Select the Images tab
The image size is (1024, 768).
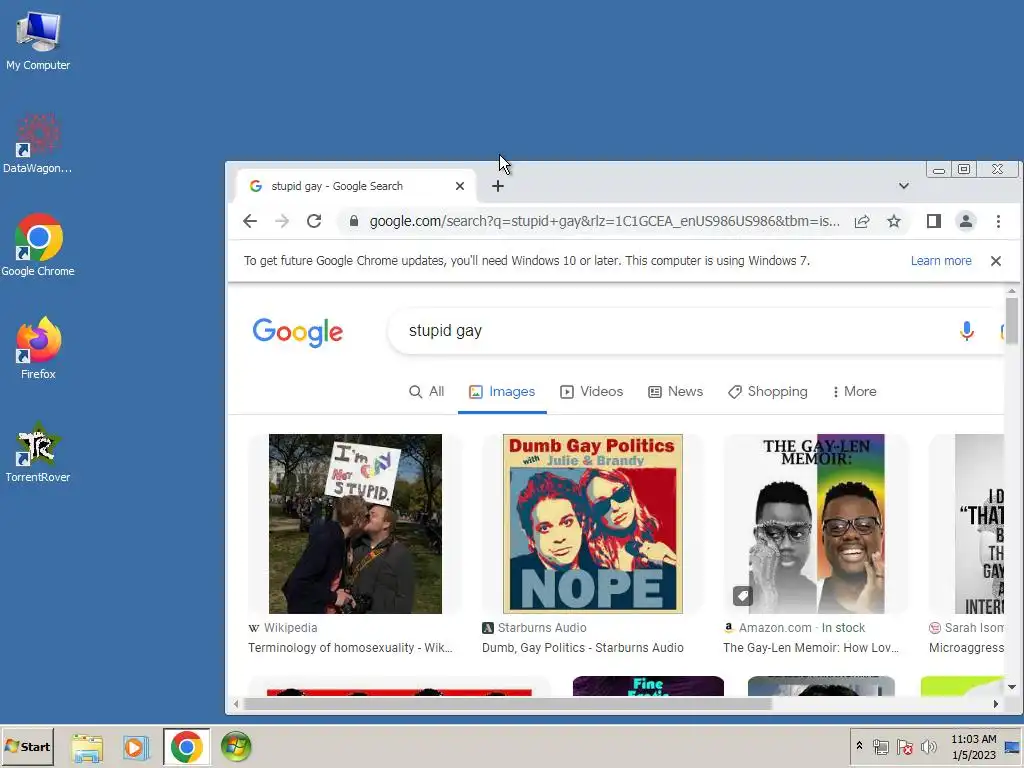pos(502,392)
